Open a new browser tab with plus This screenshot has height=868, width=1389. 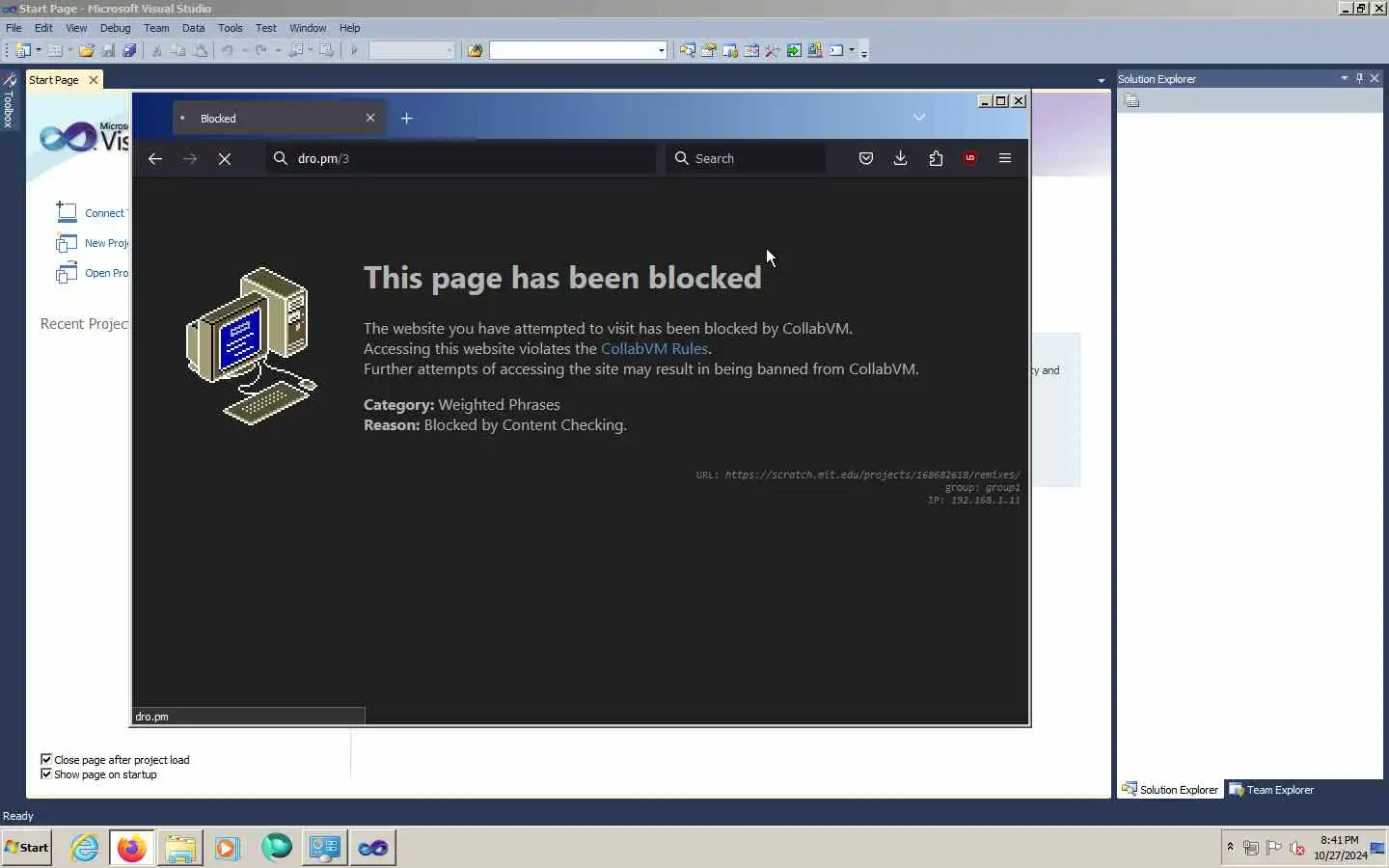coord(407,118)
